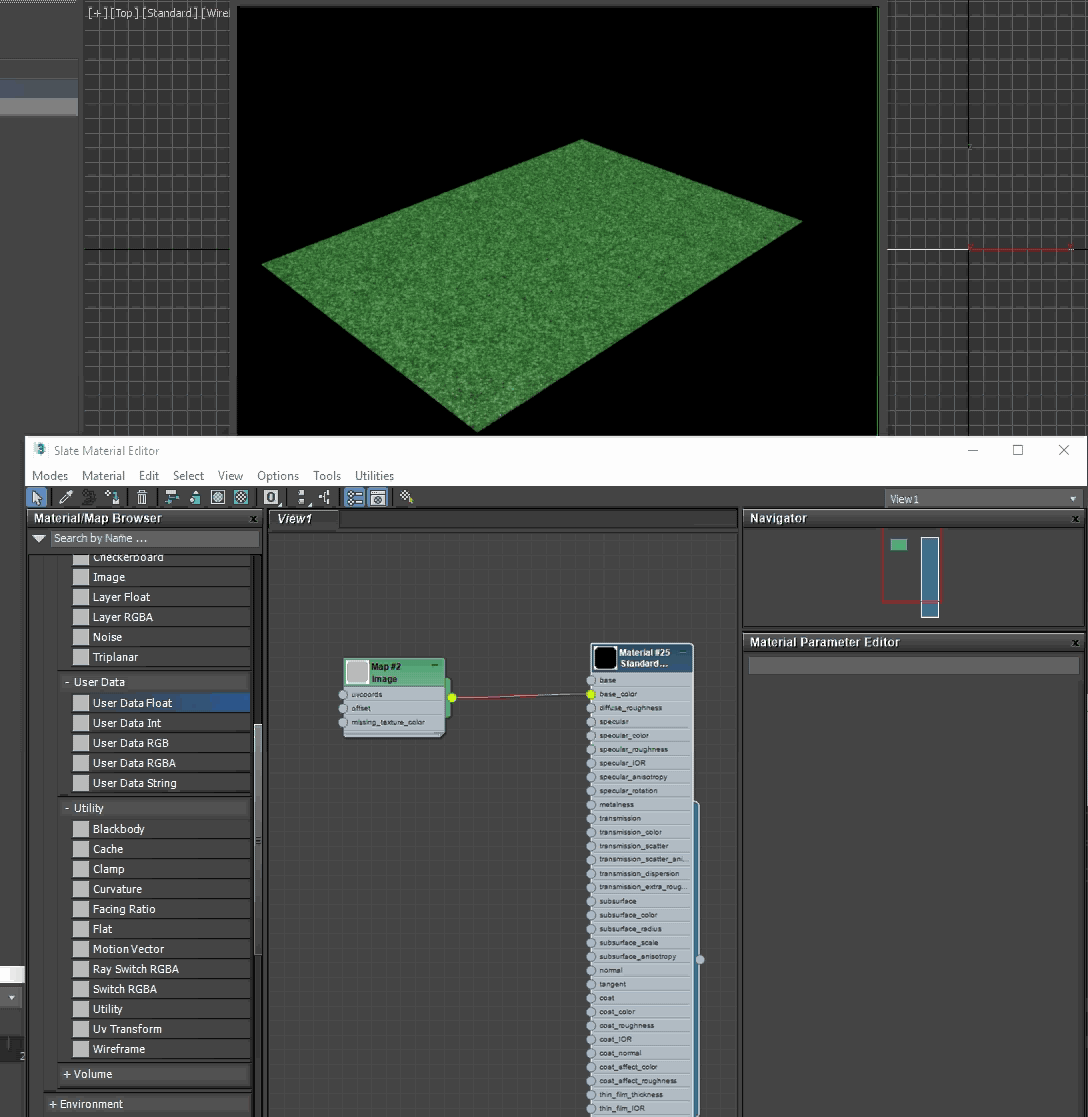Select Facing Ratio in Utility list
The height and width of the screenshot is (1117, 1088).
(x=124, y=909)
